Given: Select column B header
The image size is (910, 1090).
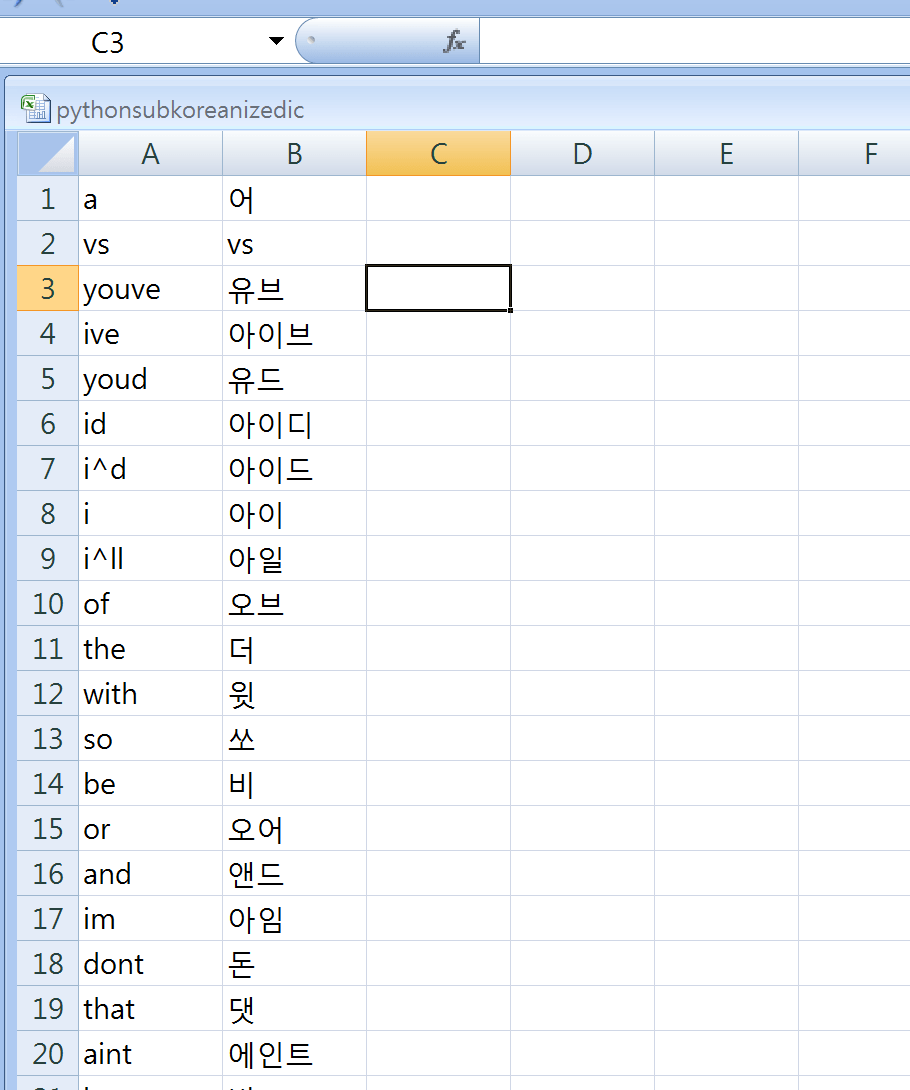Looking at the screenshot, I should pos(293,153).
